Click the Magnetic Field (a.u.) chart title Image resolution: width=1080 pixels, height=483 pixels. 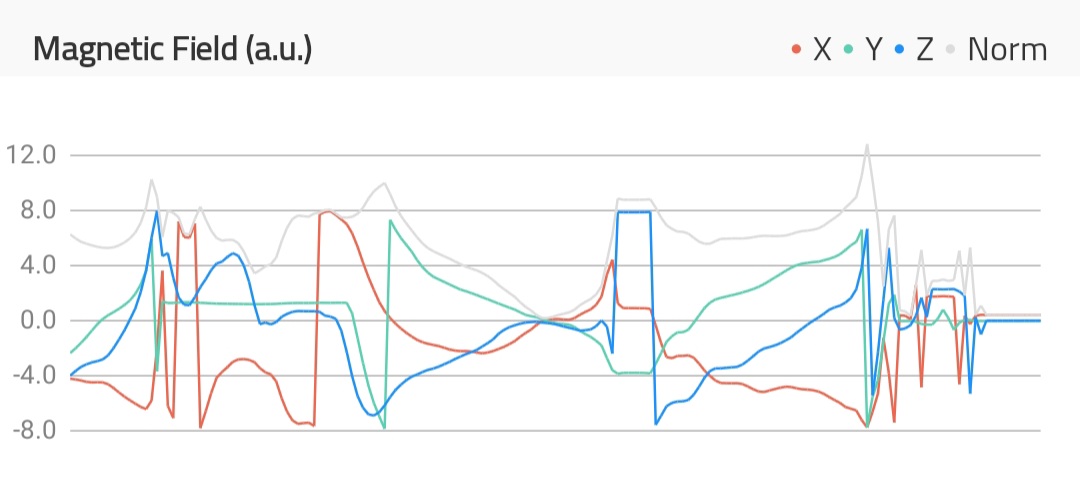point(172,49)
